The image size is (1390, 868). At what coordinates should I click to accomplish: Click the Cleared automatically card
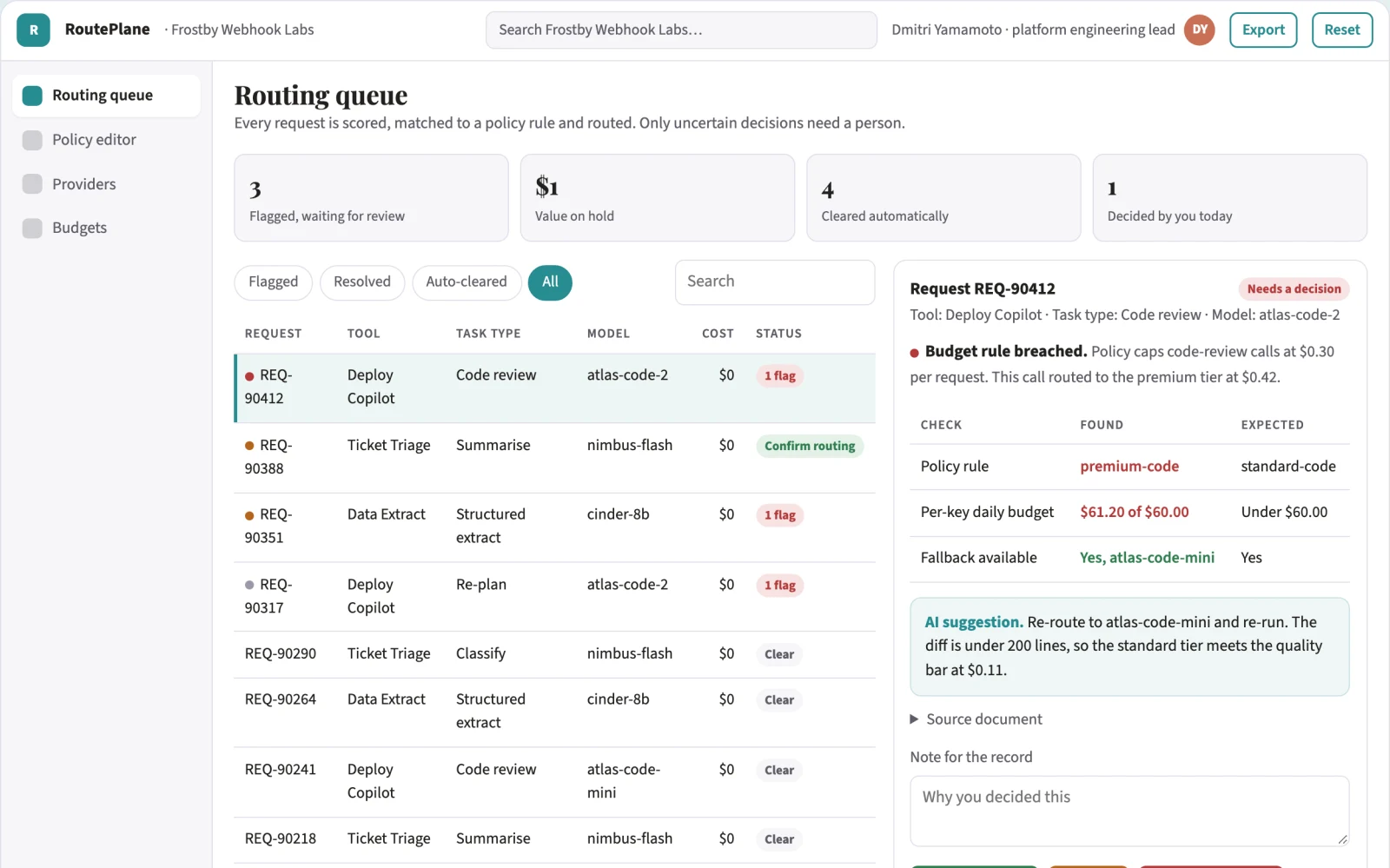[943, 198]
